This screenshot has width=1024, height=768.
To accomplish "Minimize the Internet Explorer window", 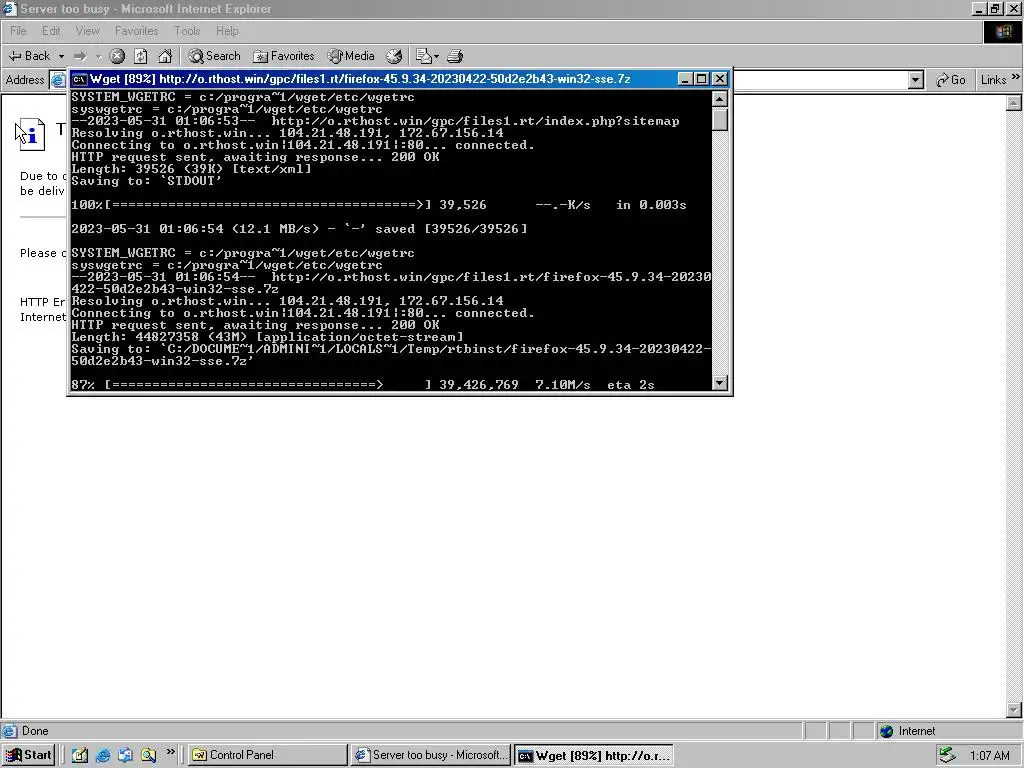I will click(x=979, y=8).
